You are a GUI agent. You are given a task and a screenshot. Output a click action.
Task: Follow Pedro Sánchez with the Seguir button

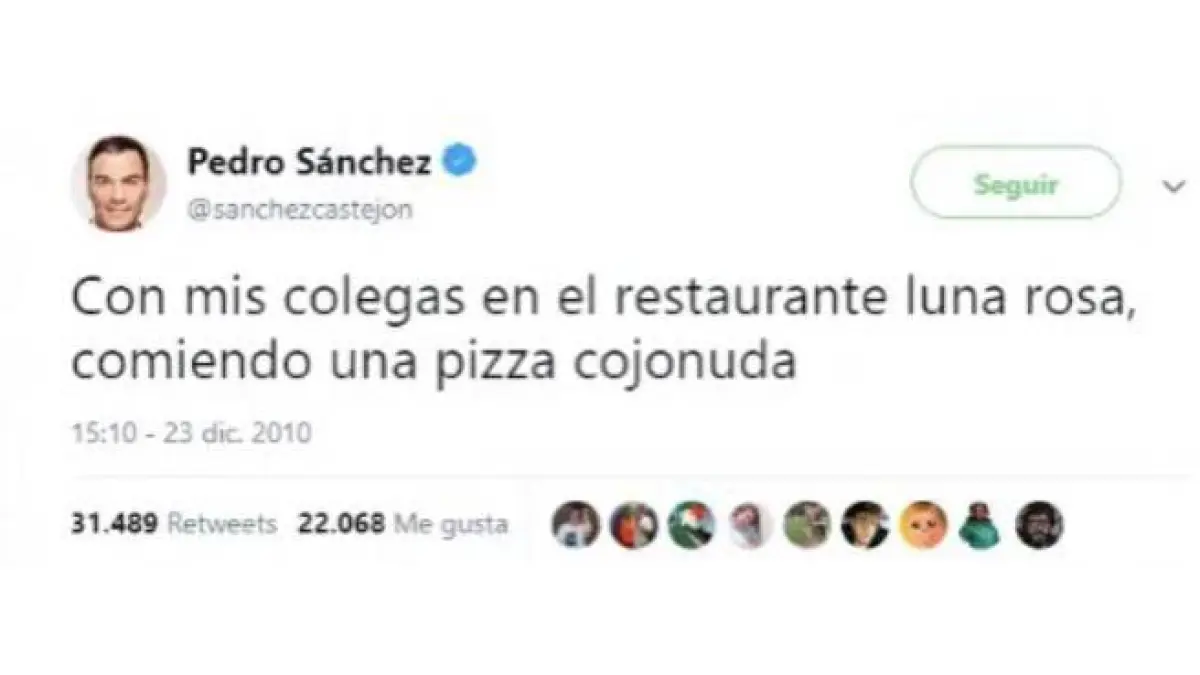(1015, 182)
